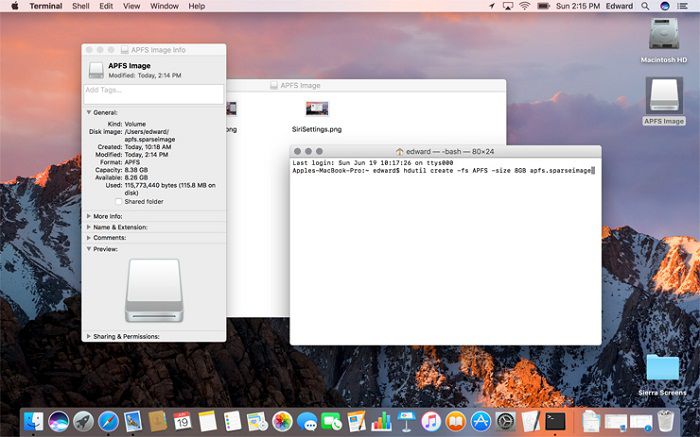The image size is (700, 437).
Task: Open Numbers bar chart icon
Action: (x=381, y=421)
